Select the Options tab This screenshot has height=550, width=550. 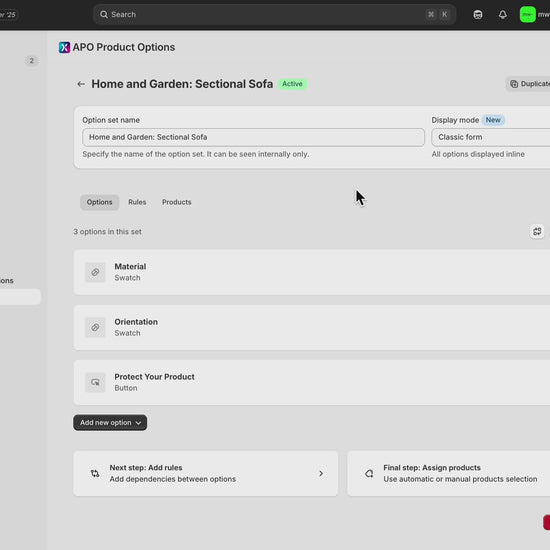(100, 202)
